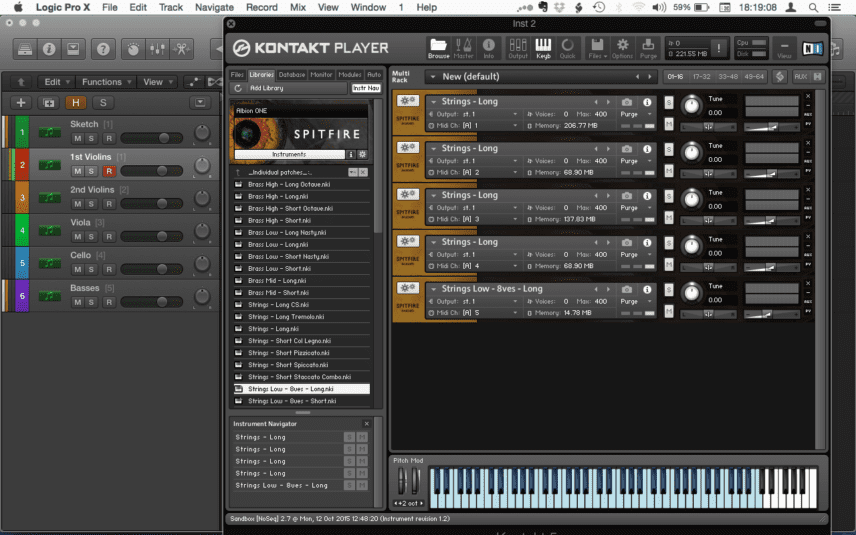Mute the Viola track
The height and width of the screenshot is (535, 856).
(78, 237)
